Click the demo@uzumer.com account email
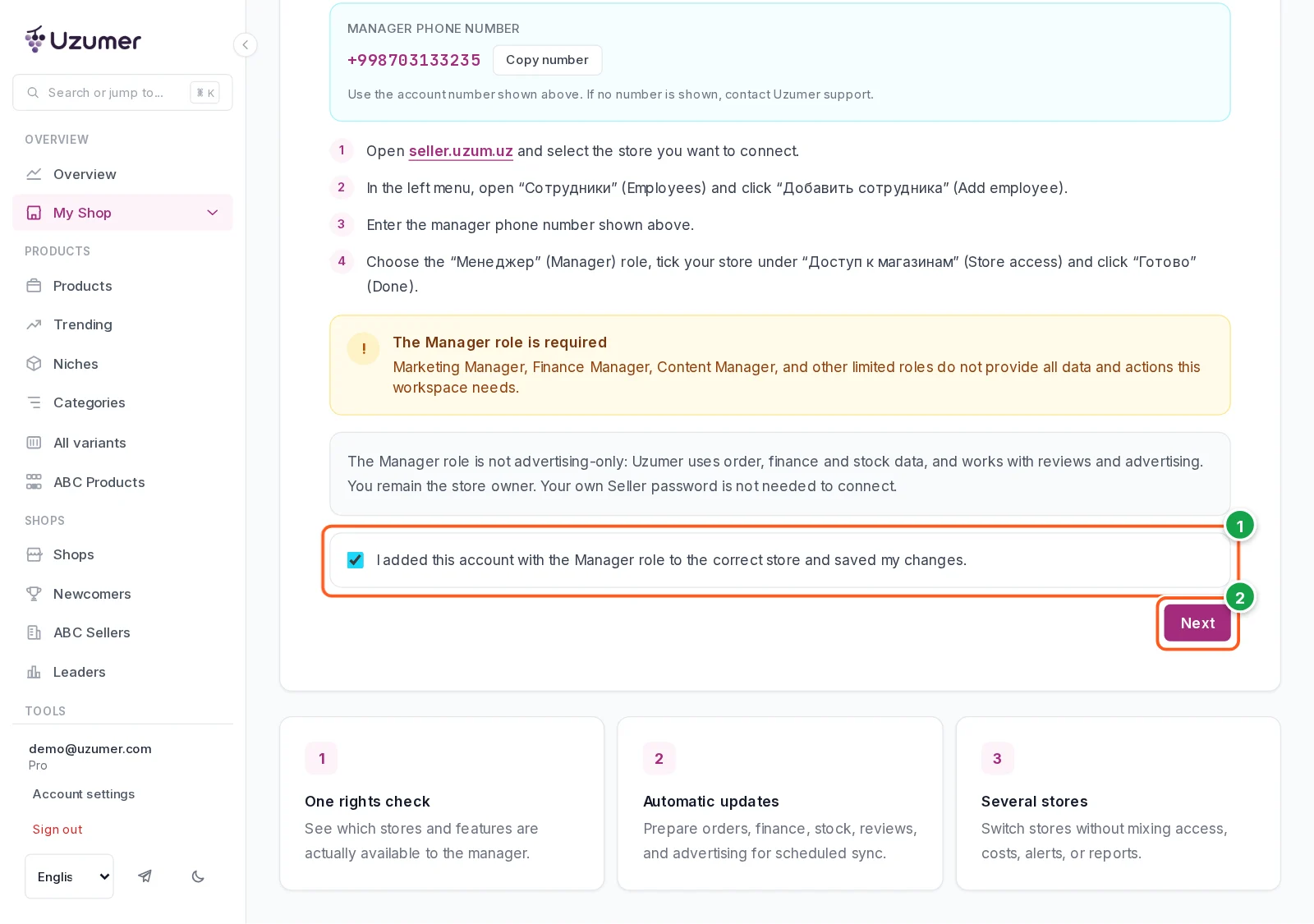 tap(90, 749)
